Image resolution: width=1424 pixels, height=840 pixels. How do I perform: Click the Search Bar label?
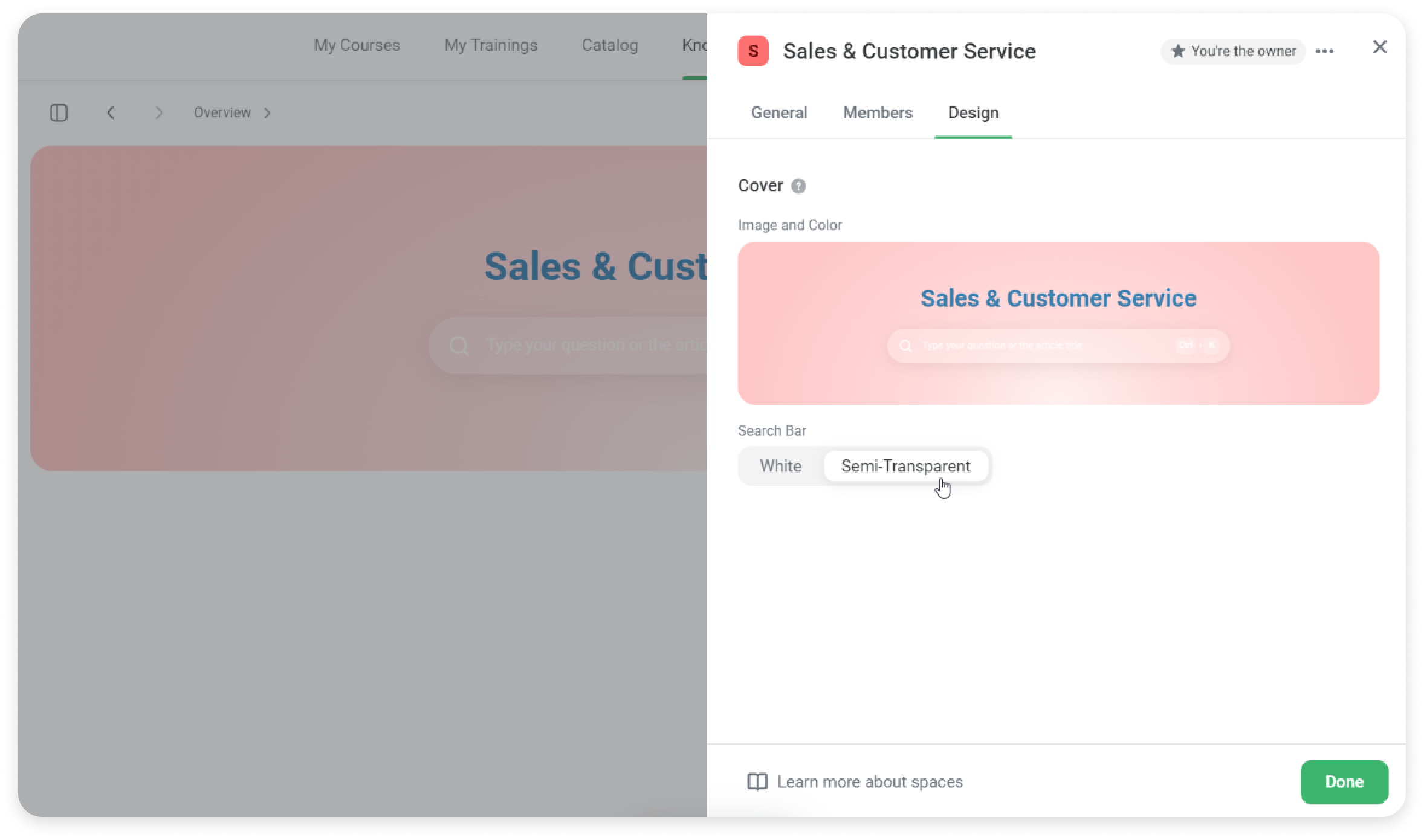pos(772,430)
